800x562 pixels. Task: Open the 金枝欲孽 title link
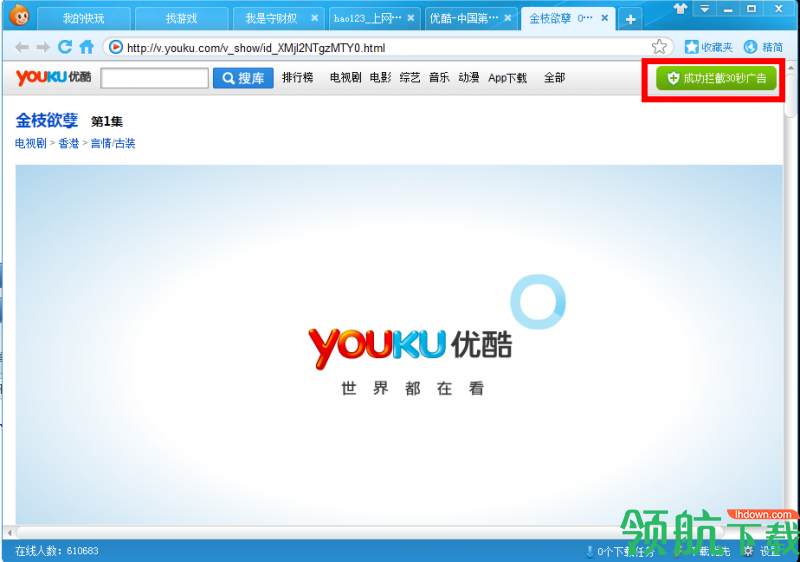46,120
